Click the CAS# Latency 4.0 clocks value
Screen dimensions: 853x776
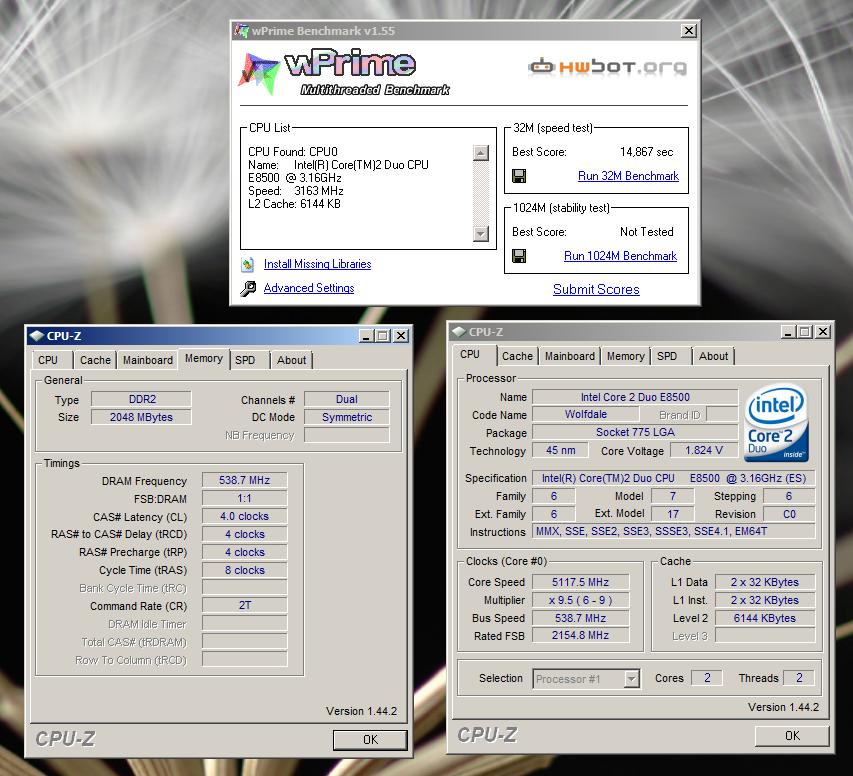coord(244,516)
